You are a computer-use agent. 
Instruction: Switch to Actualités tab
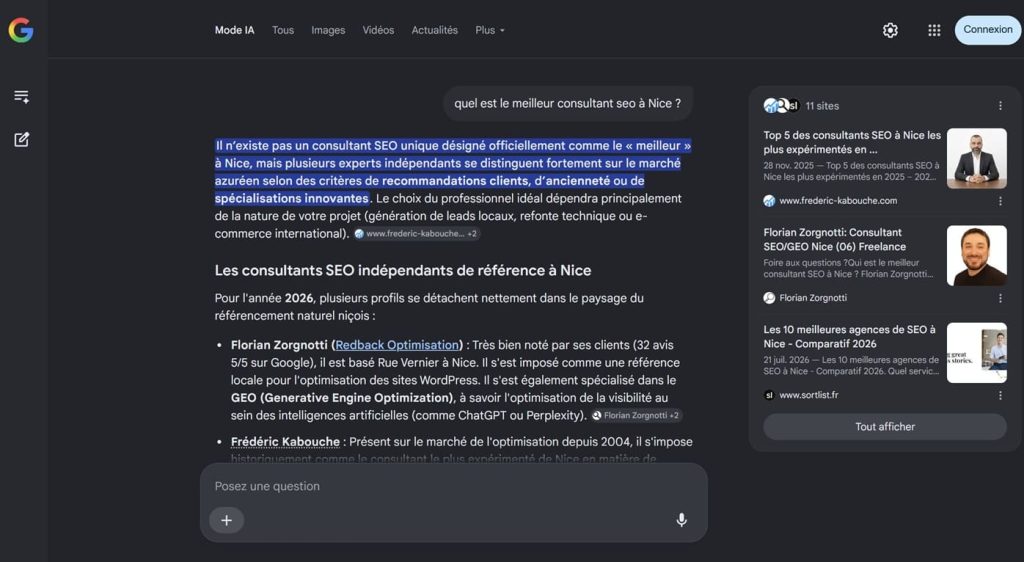(x=434, y=30)
